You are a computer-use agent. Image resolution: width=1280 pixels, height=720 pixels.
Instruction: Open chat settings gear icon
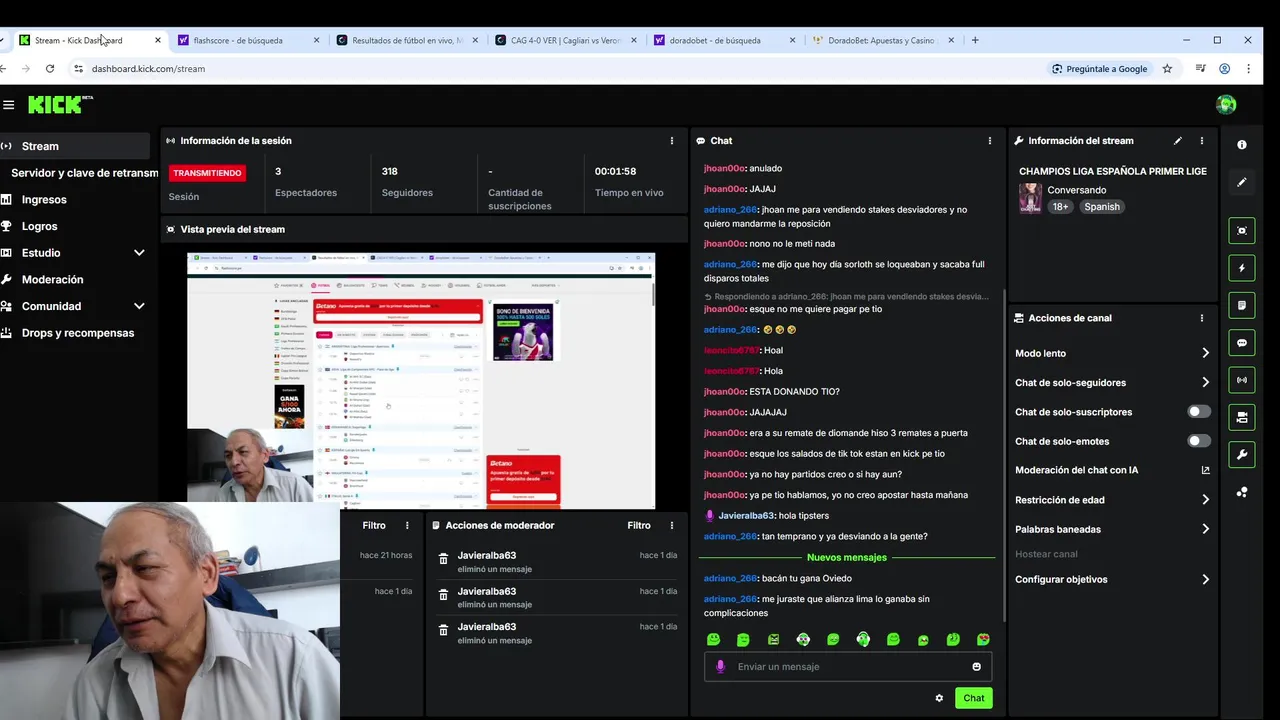pos(939,698)
